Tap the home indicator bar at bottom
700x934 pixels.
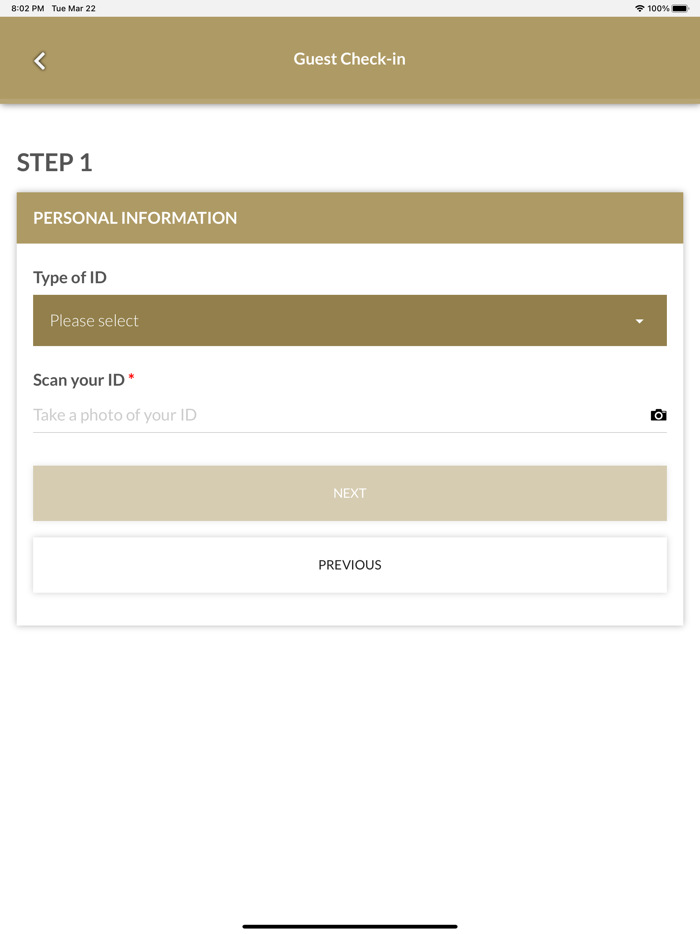click(349, 926)
